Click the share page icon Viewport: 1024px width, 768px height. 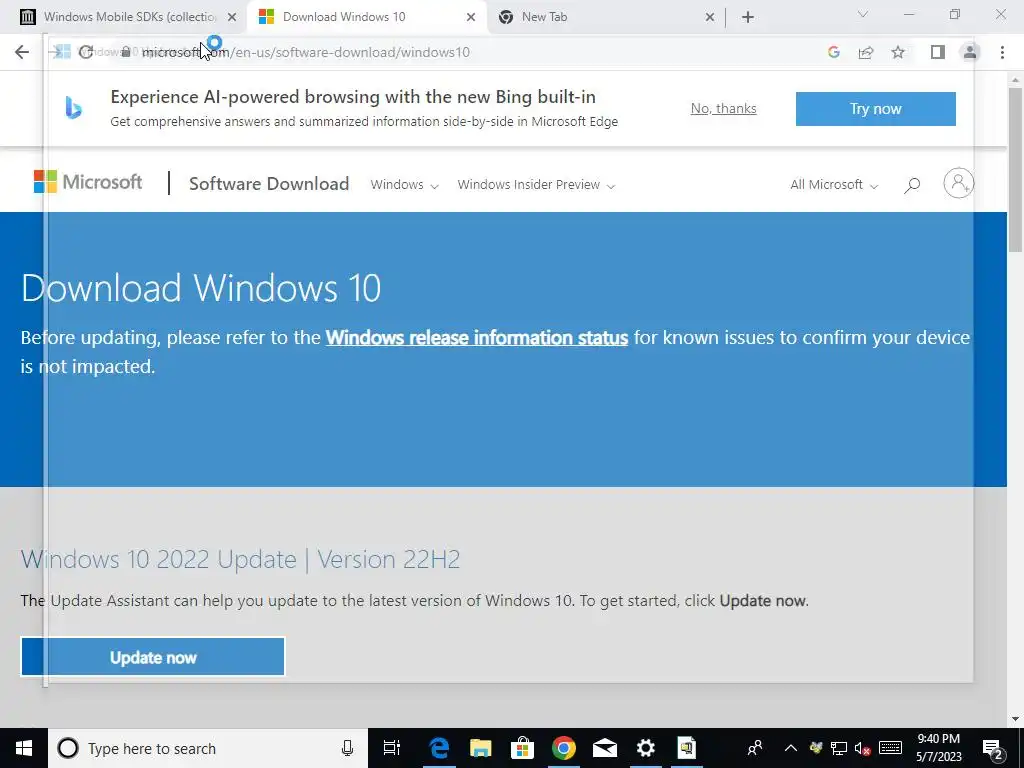coord(866,52)
